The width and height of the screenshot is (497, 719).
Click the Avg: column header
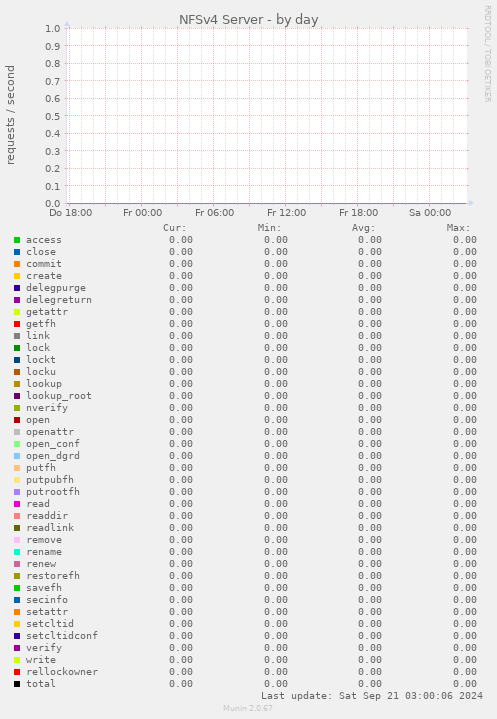point(364,228)
